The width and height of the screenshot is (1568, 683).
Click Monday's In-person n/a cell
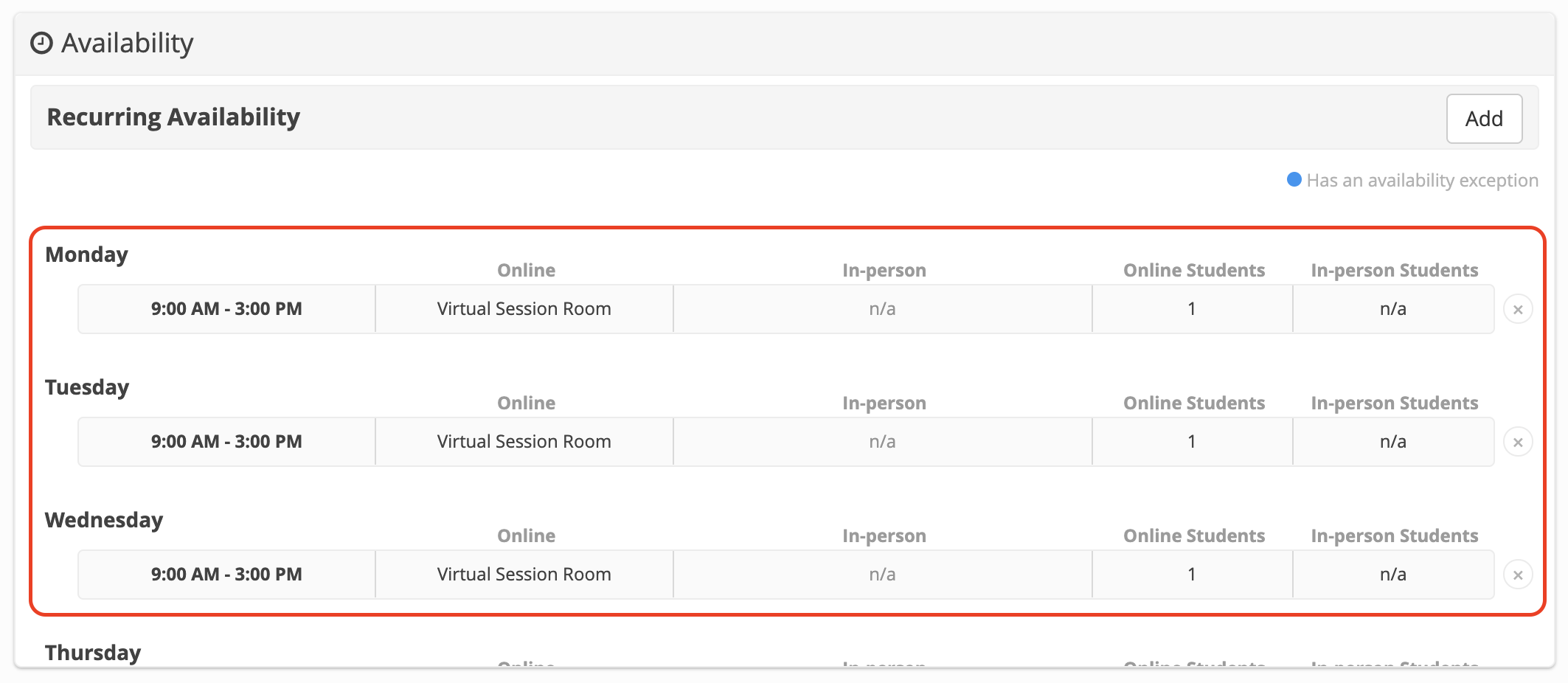[882, 308]
